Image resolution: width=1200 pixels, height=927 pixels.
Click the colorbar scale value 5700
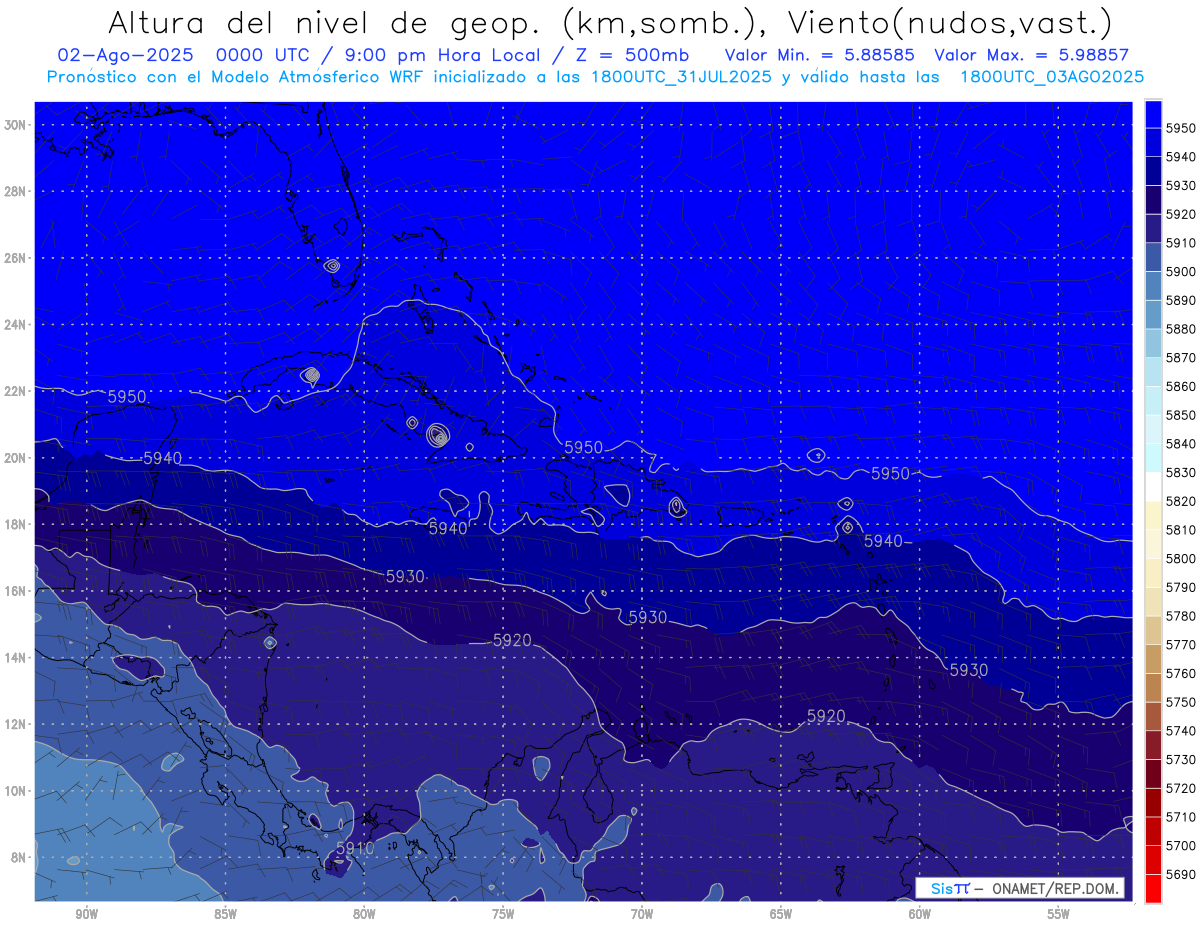click(1181, 845)
